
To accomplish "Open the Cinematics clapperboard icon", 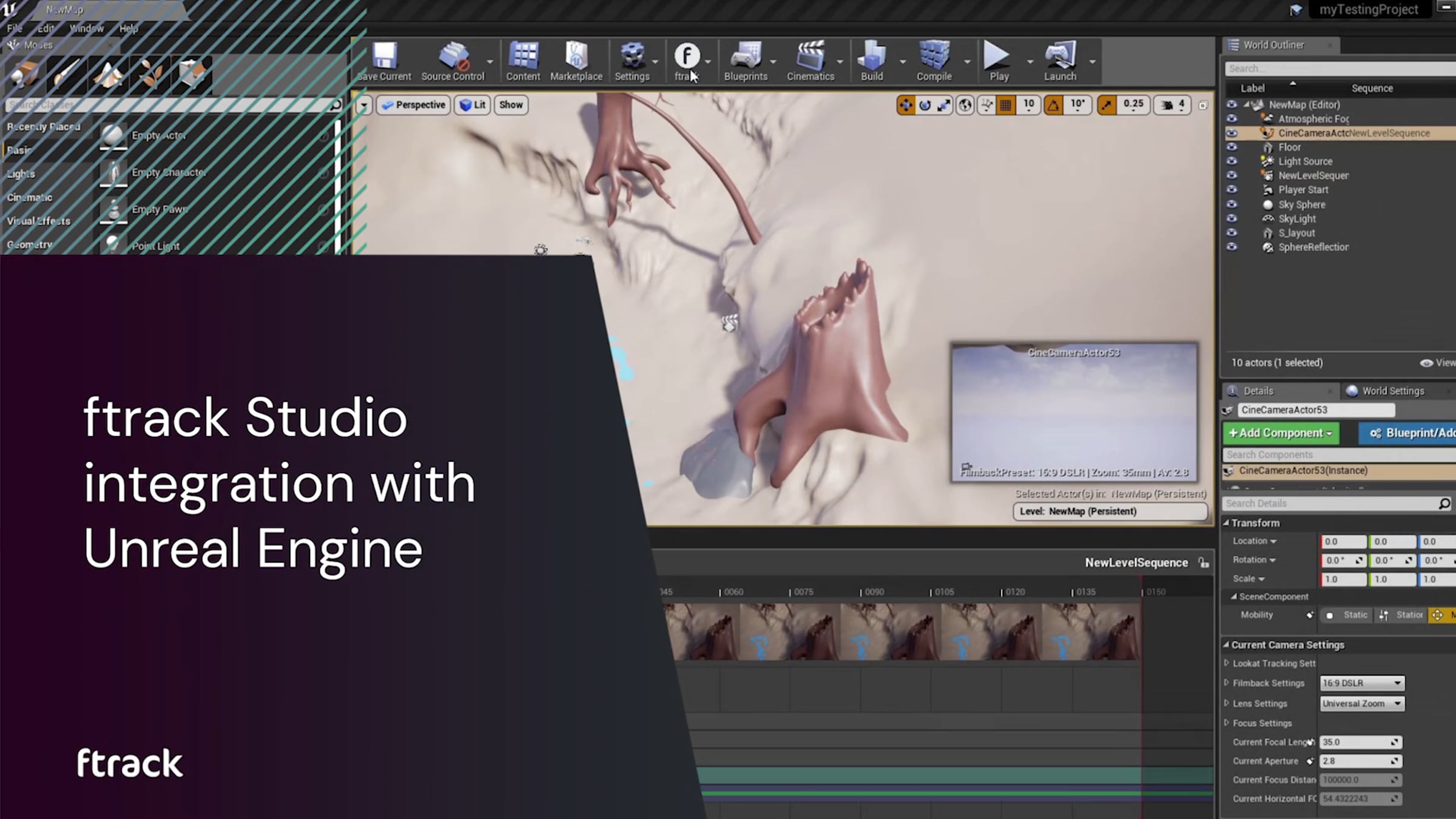I will (x=811, y=61).
